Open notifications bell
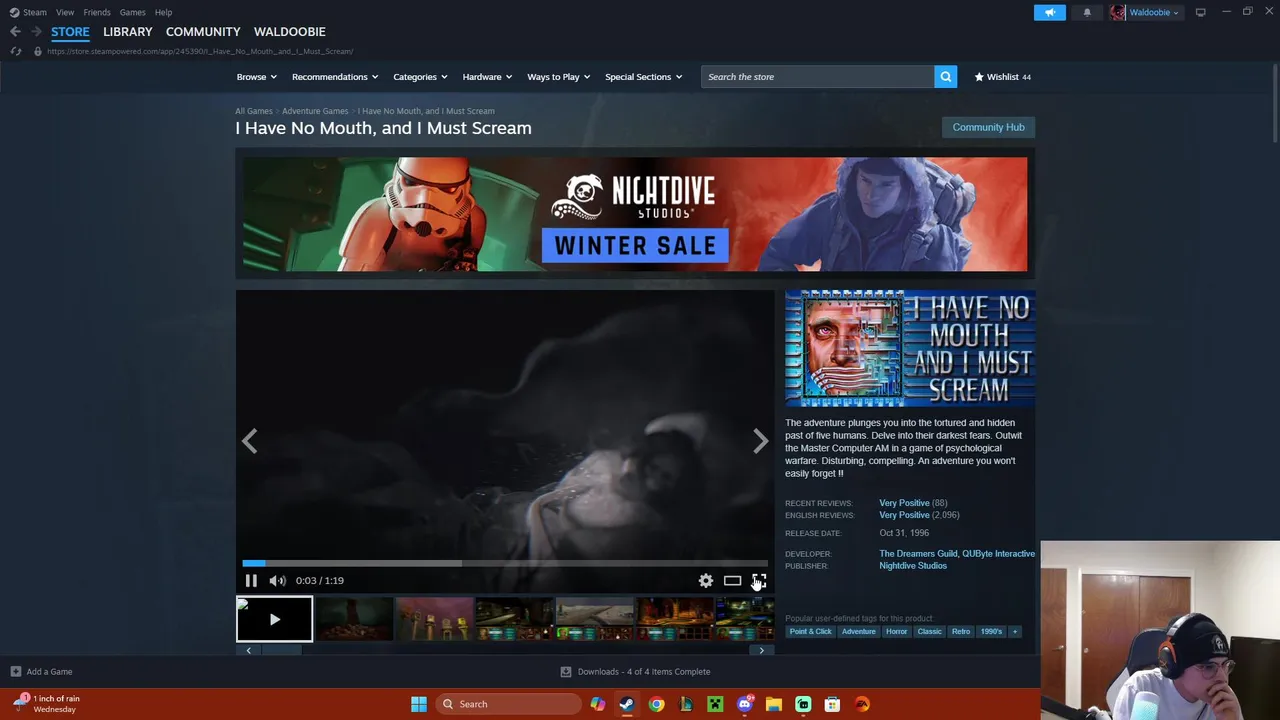The width and height of the screenshot is (1280, 720). 1087,12
